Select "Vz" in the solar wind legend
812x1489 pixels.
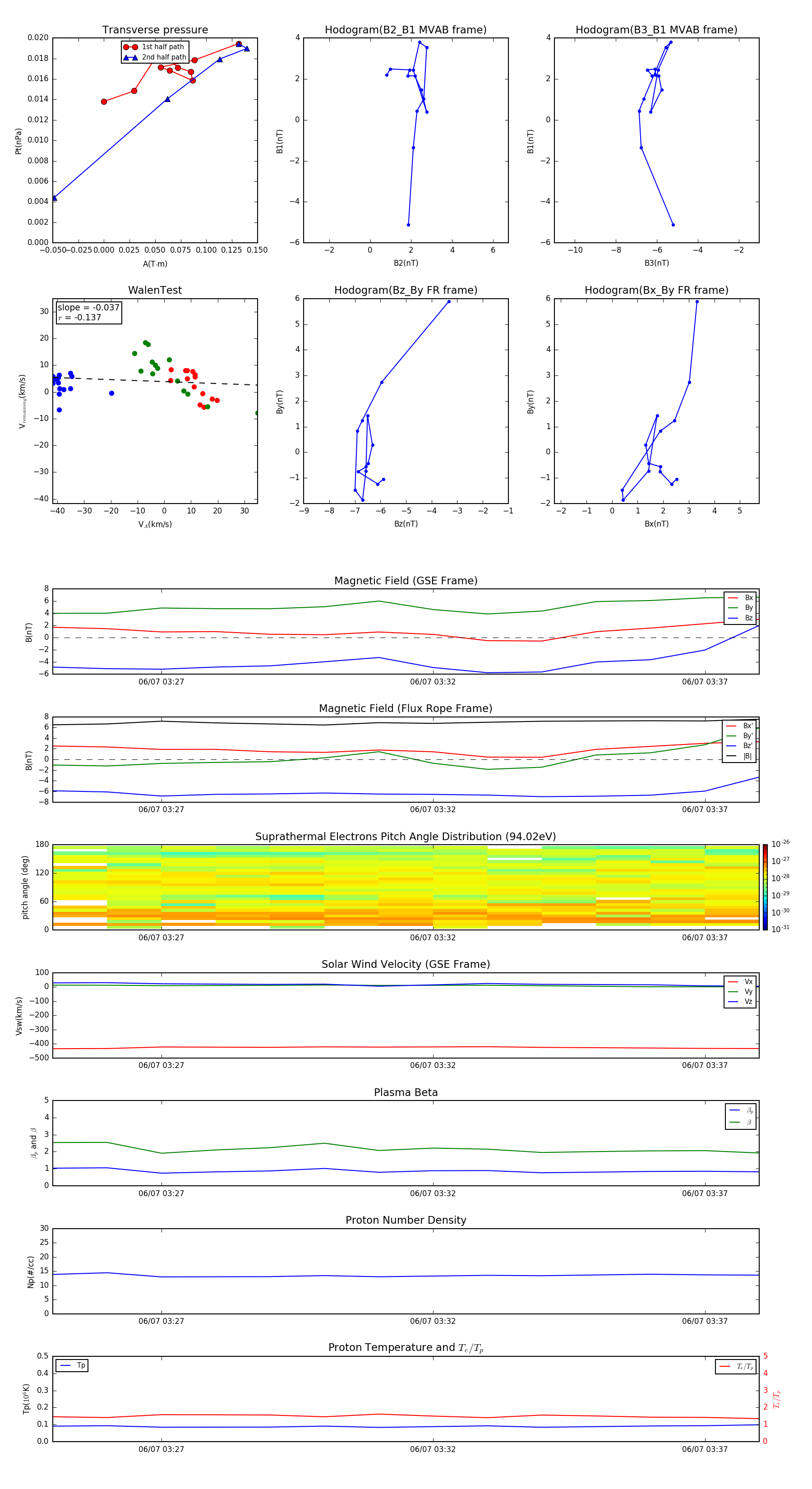(x=741, y=1001)
